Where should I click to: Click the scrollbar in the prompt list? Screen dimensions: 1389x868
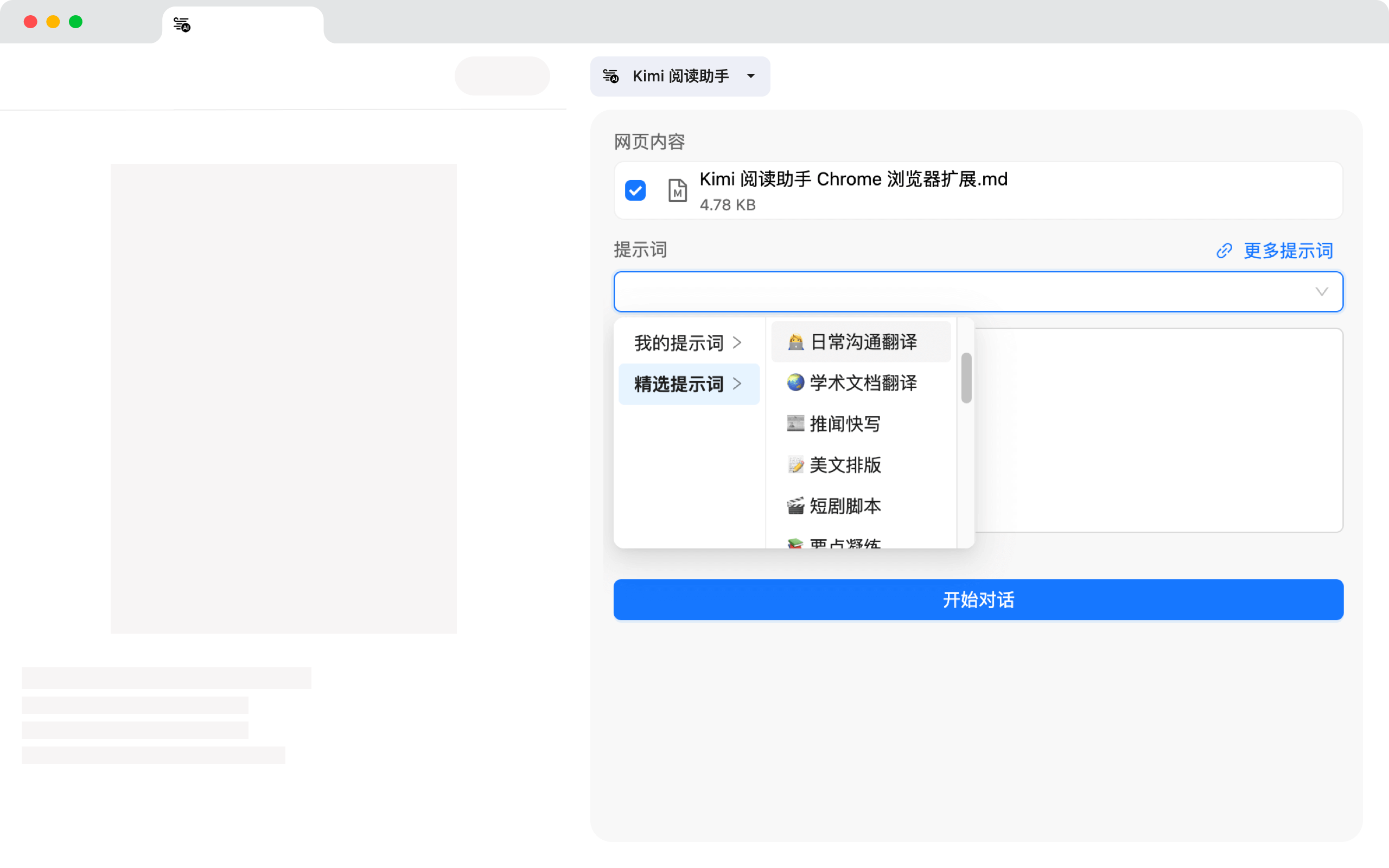(966, 379)
